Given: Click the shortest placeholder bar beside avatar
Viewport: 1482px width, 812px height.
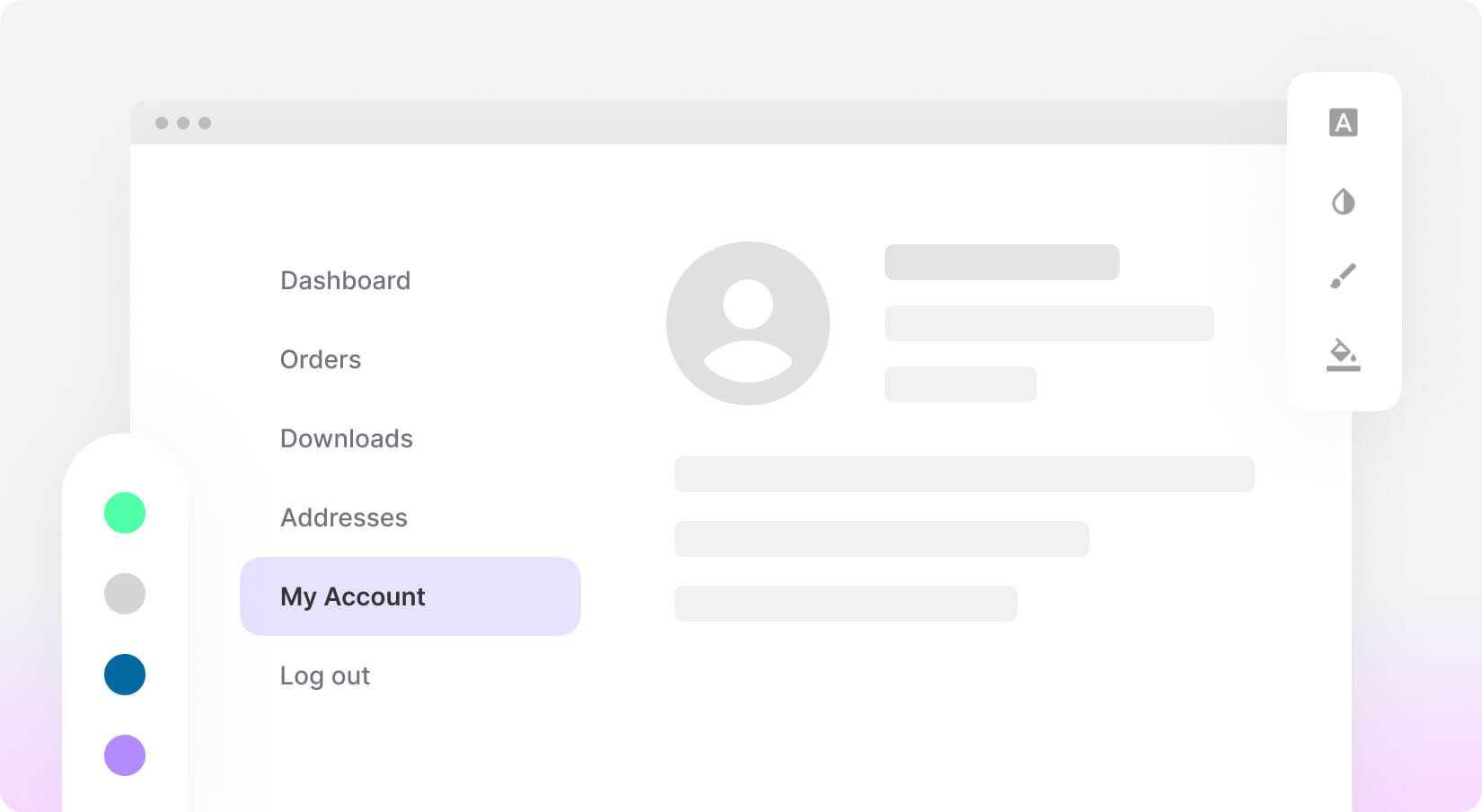Looking at the screenshot, I should pos(960,384).
